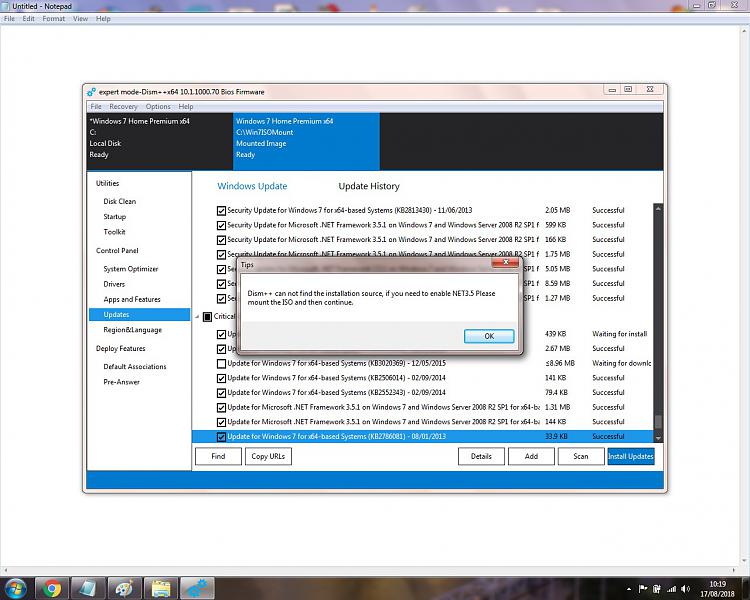This screenshot has width=750, height=600.
Task: Show hidden tray icons arrow
Action: [x=629, y=589]
